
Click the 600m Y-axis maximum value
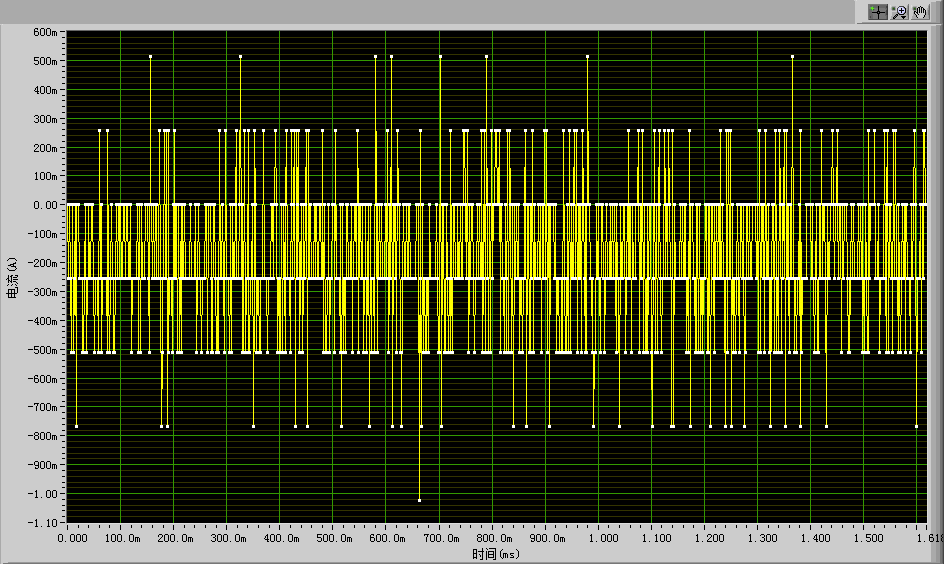pos(45,33)
